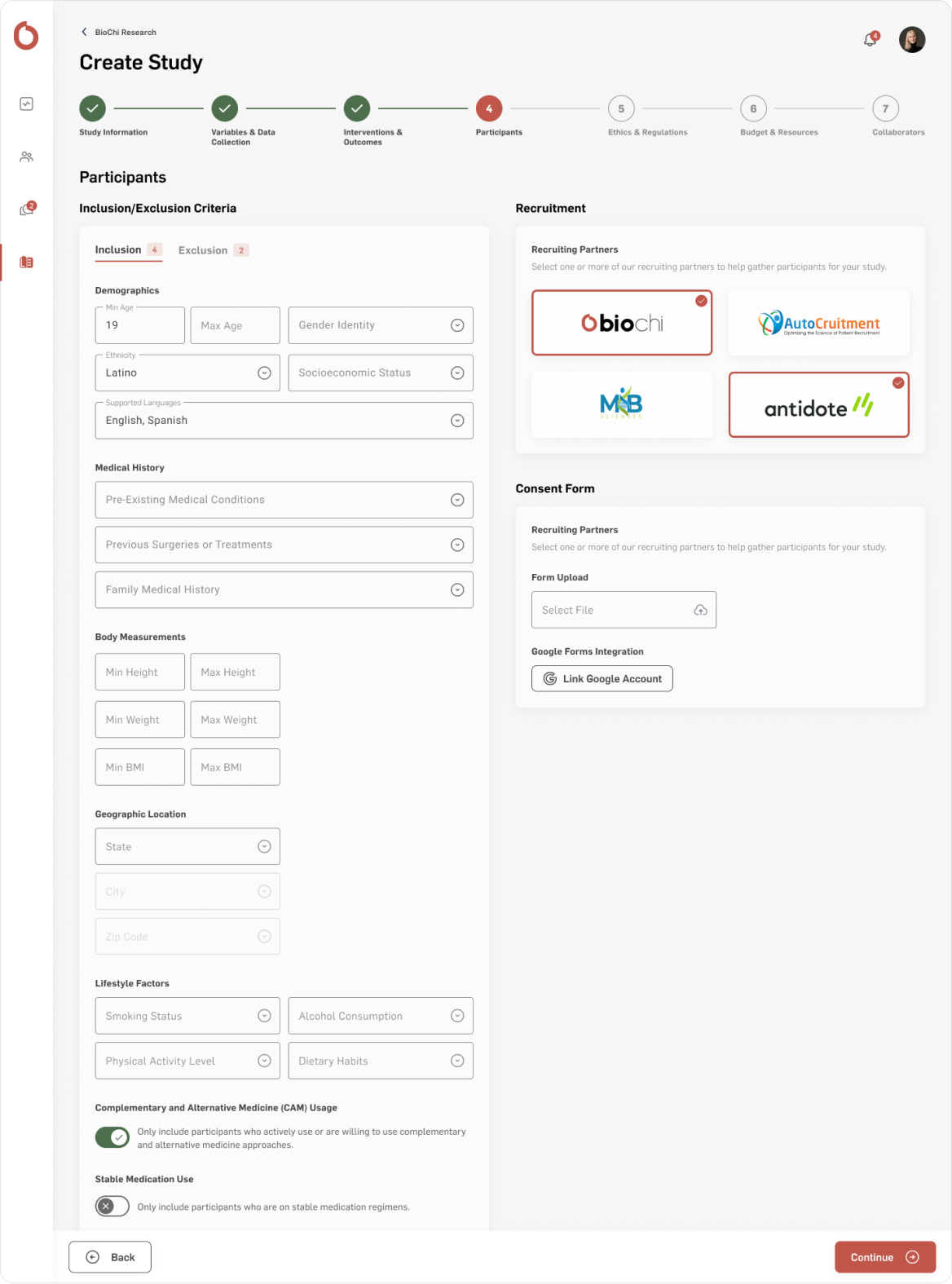This screenshot has width=952, height=1284.
Task: Open the State dropdown
Action: click(187, 847)
